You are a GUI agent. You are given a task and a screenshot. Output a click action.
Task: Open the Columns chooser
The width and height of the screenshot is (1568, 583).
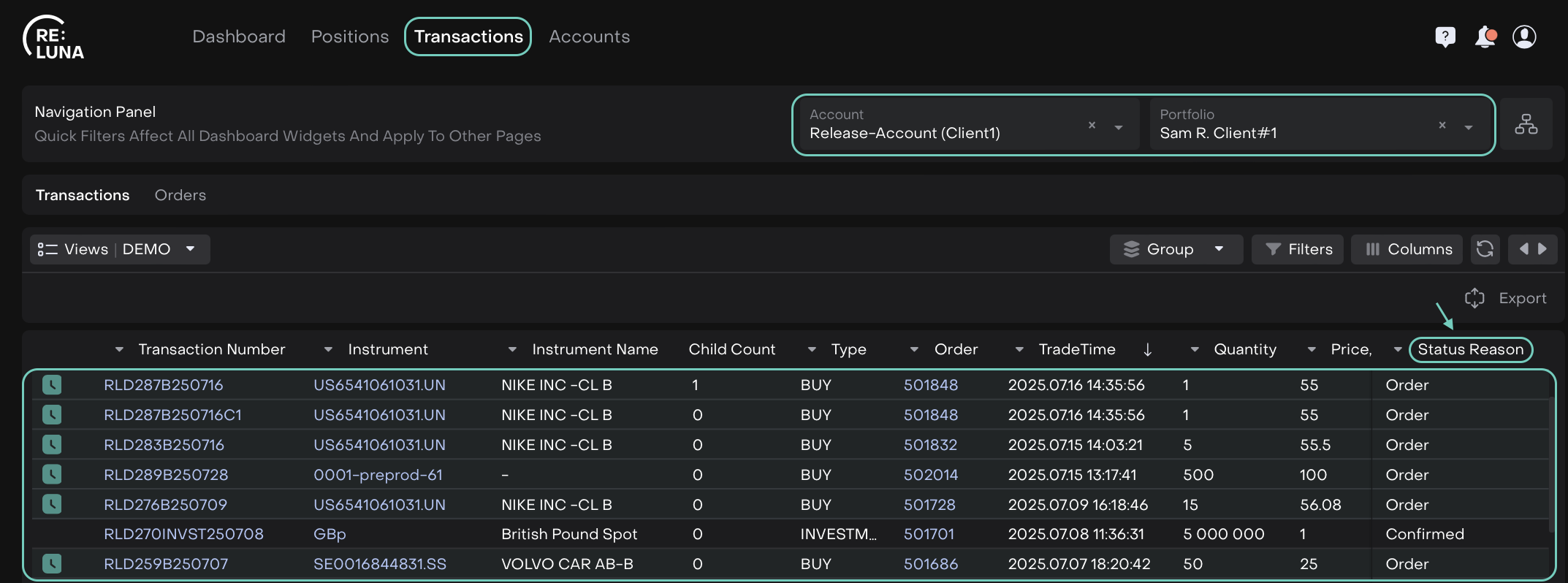pos(1407,249)
